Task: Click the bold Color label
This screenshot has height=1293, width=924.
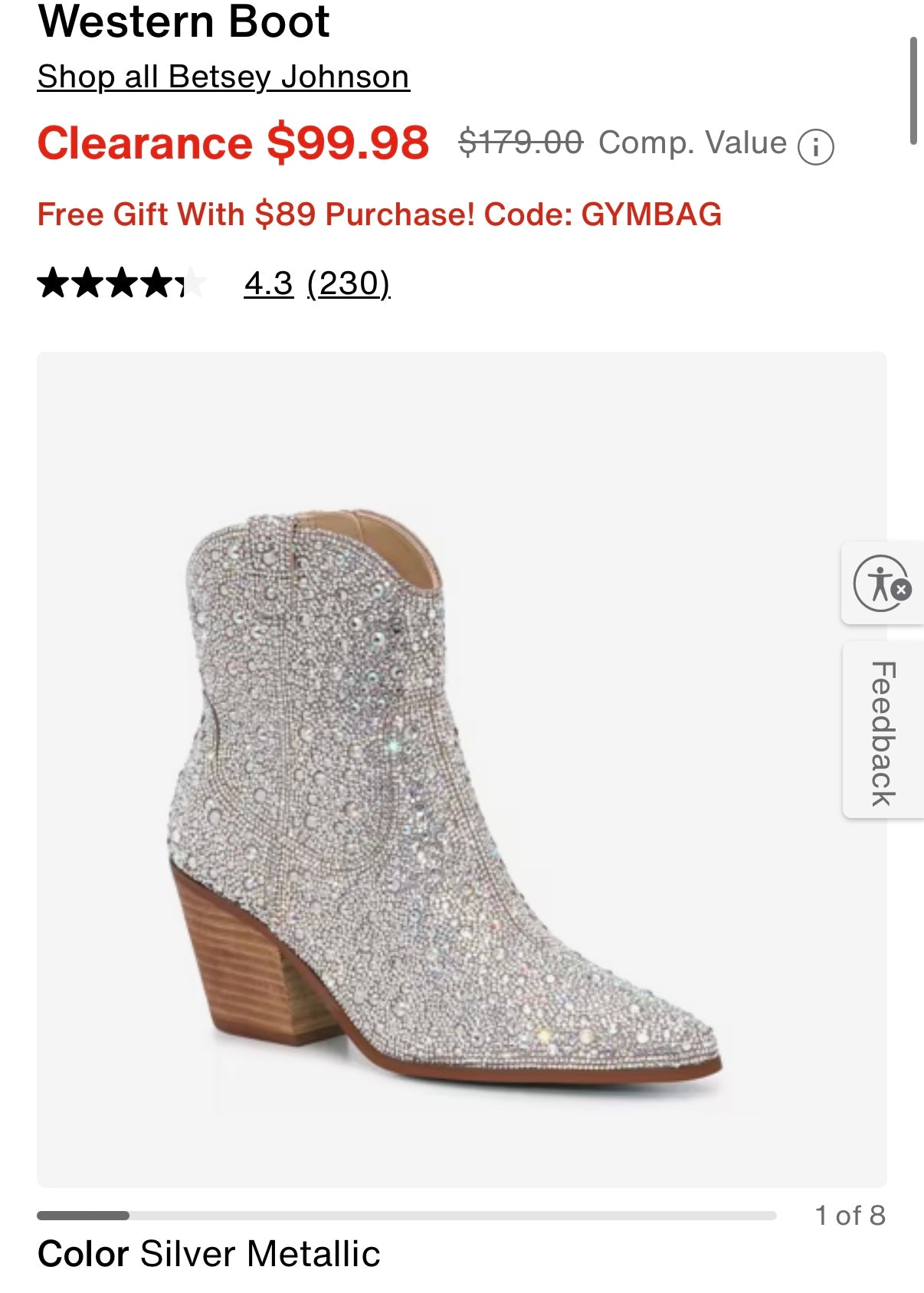Action: point(83,1255)
